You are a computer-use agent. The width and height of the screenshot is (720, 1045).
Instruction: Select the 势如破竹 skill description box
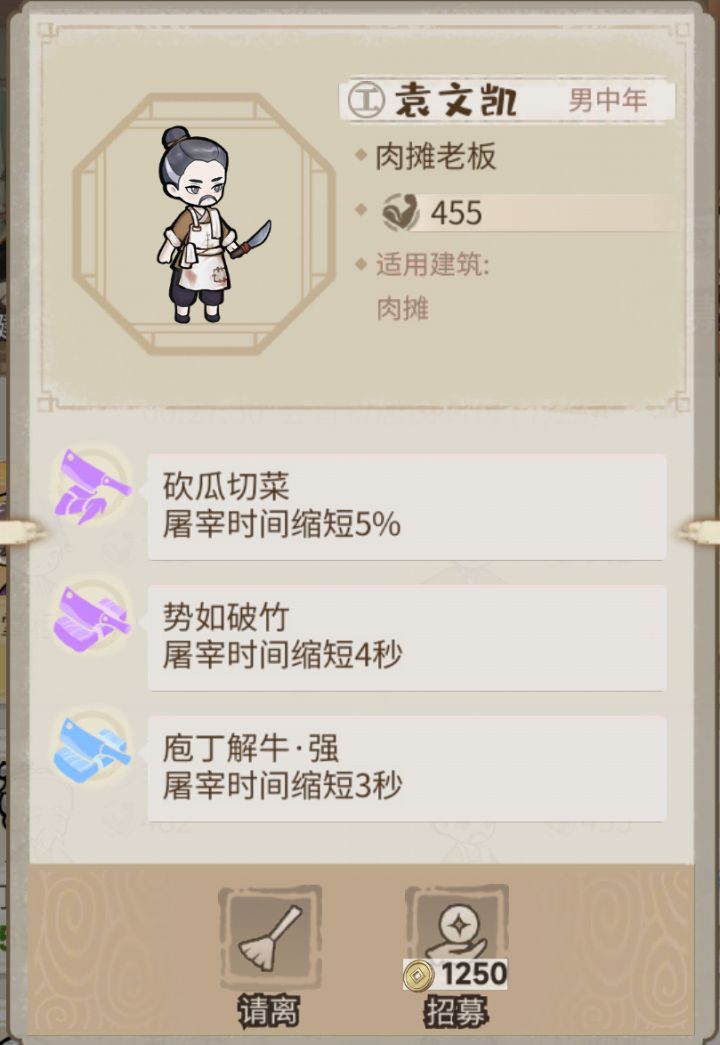tap(407, 638)
